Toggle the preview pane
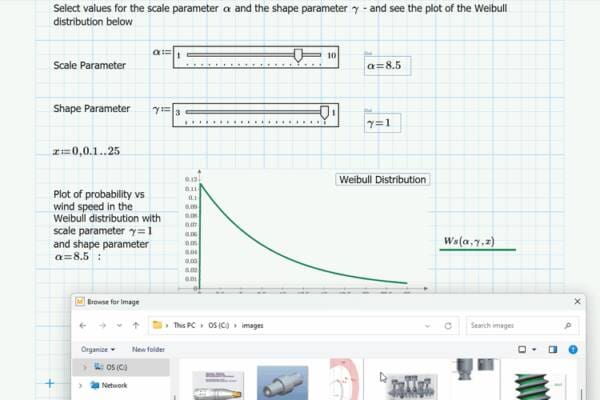Image resolution: width=600 pixels, height=400 pixels. (x=553, y=349)
